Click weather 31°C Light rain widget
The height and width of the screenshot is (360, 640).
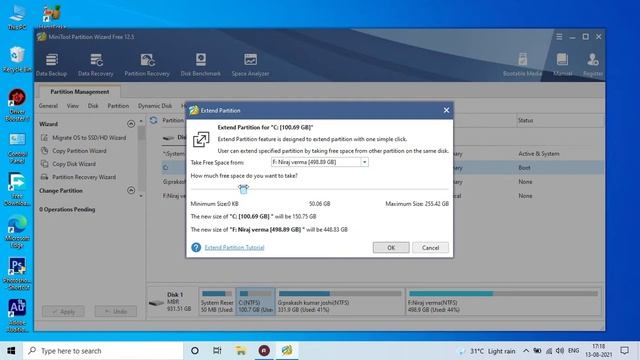488,351
